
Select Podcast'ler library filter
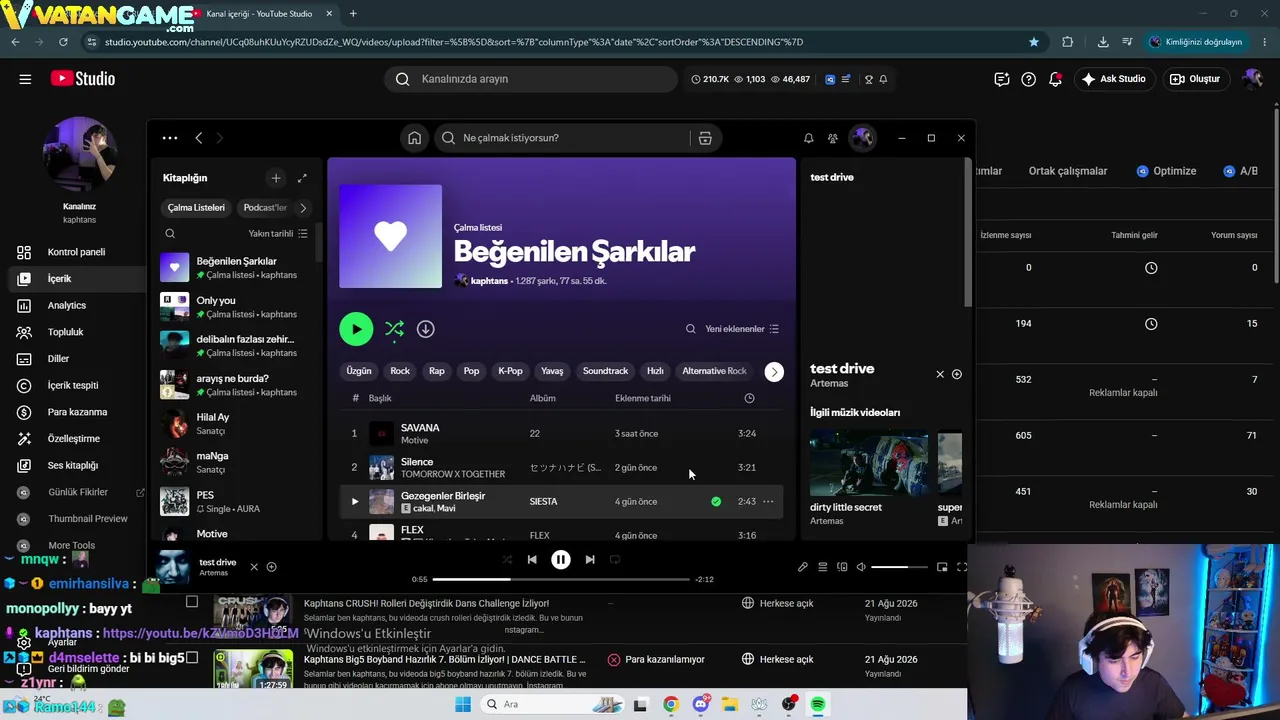coord(265,208)
